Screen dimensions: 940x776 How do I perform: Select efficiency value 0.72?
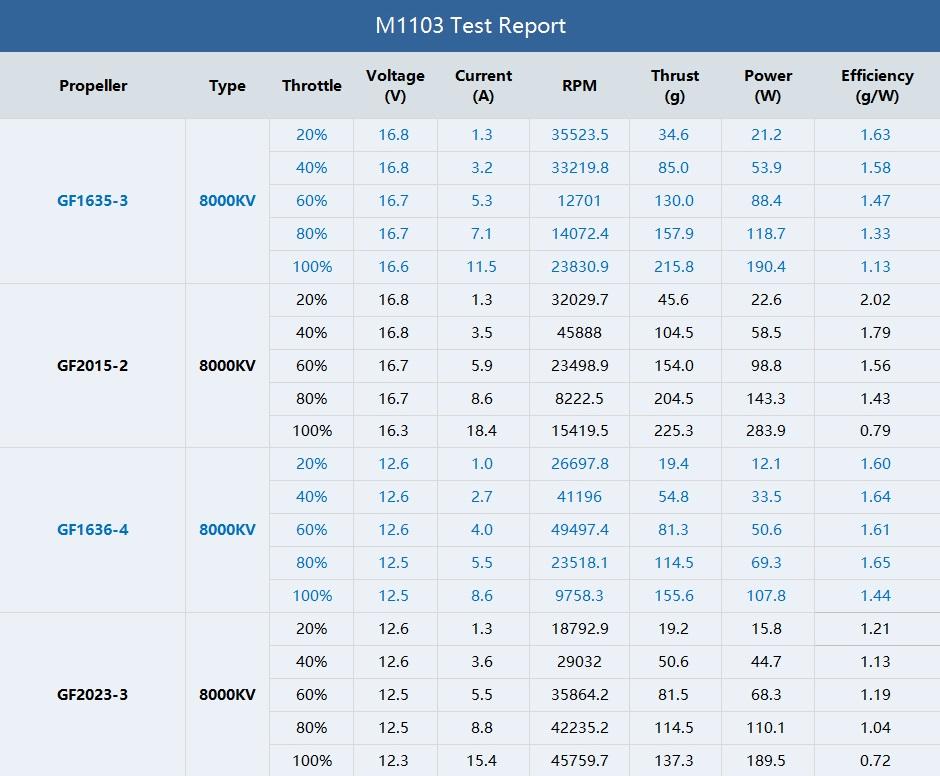point(875,760)
